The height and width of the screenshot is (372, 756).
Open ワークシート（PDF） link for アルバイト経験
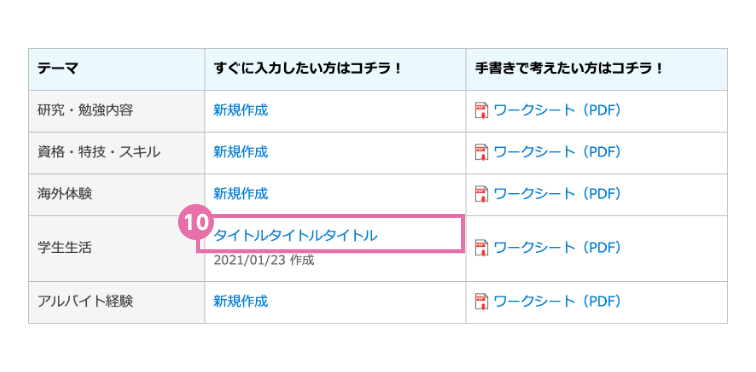pyautogui.click(x=557, y=302)
